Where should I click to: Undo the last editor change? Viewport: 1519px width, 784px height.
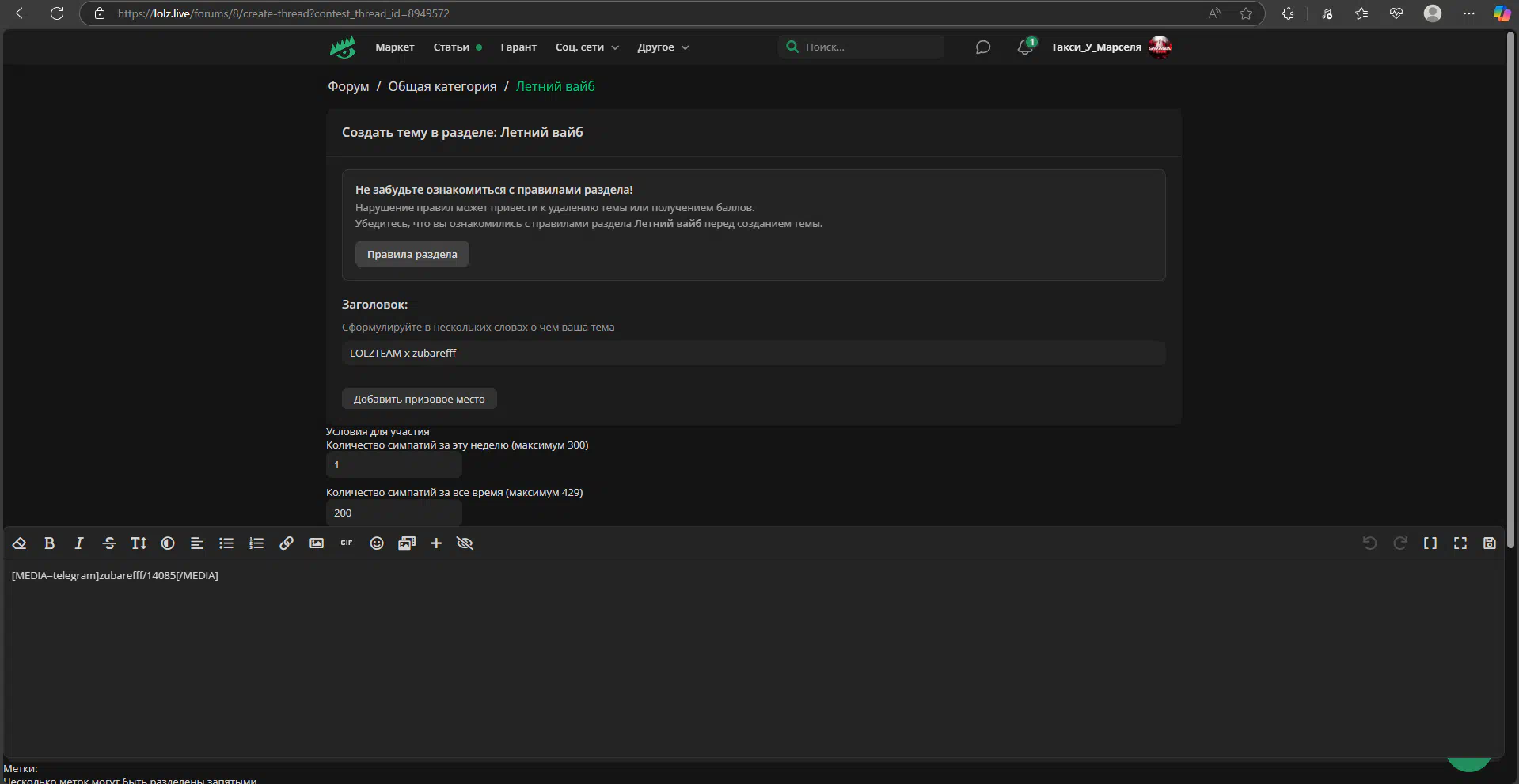point(1370,543)
